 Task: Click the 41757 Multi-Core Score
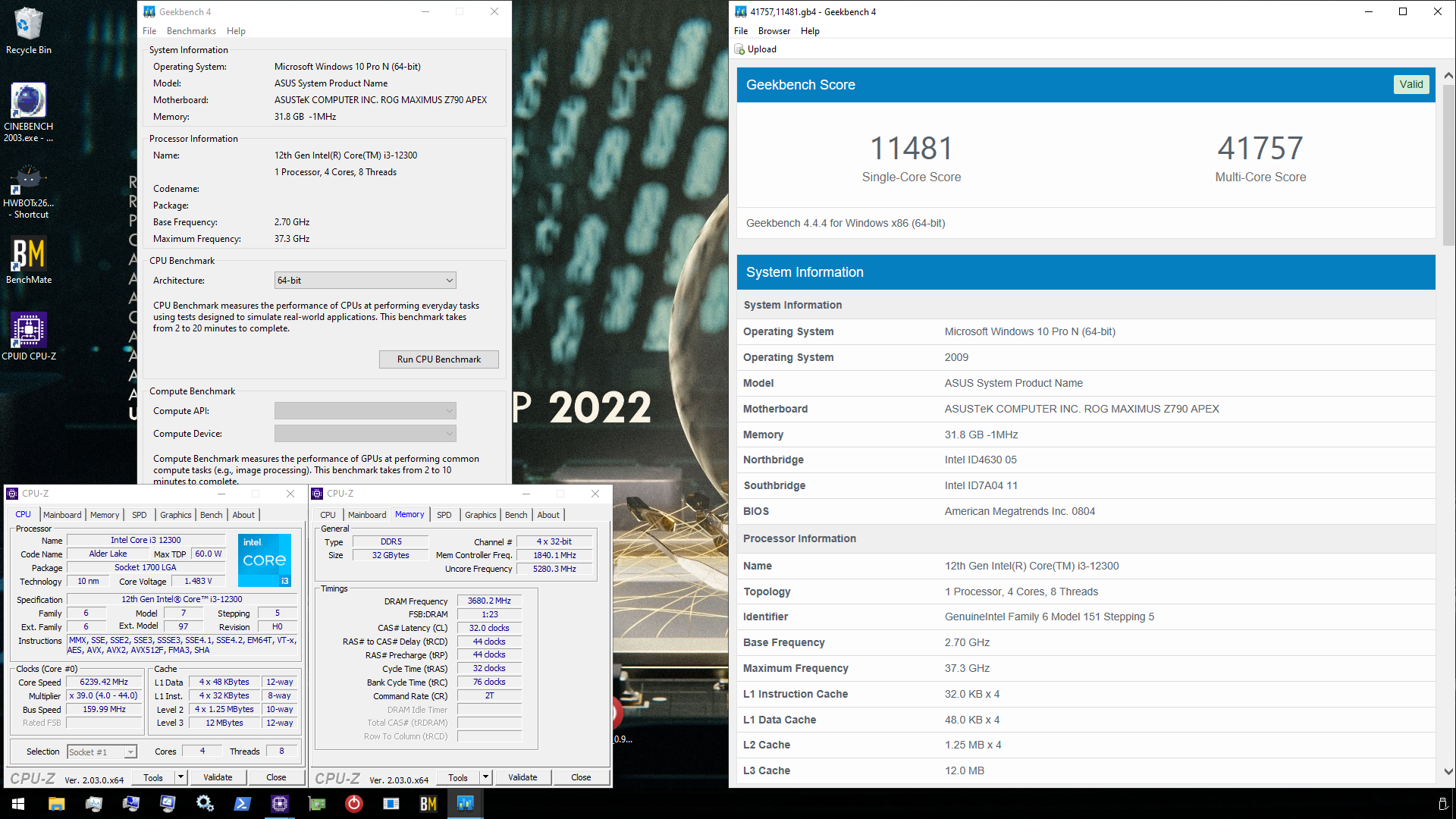(x=1260, y=149)
